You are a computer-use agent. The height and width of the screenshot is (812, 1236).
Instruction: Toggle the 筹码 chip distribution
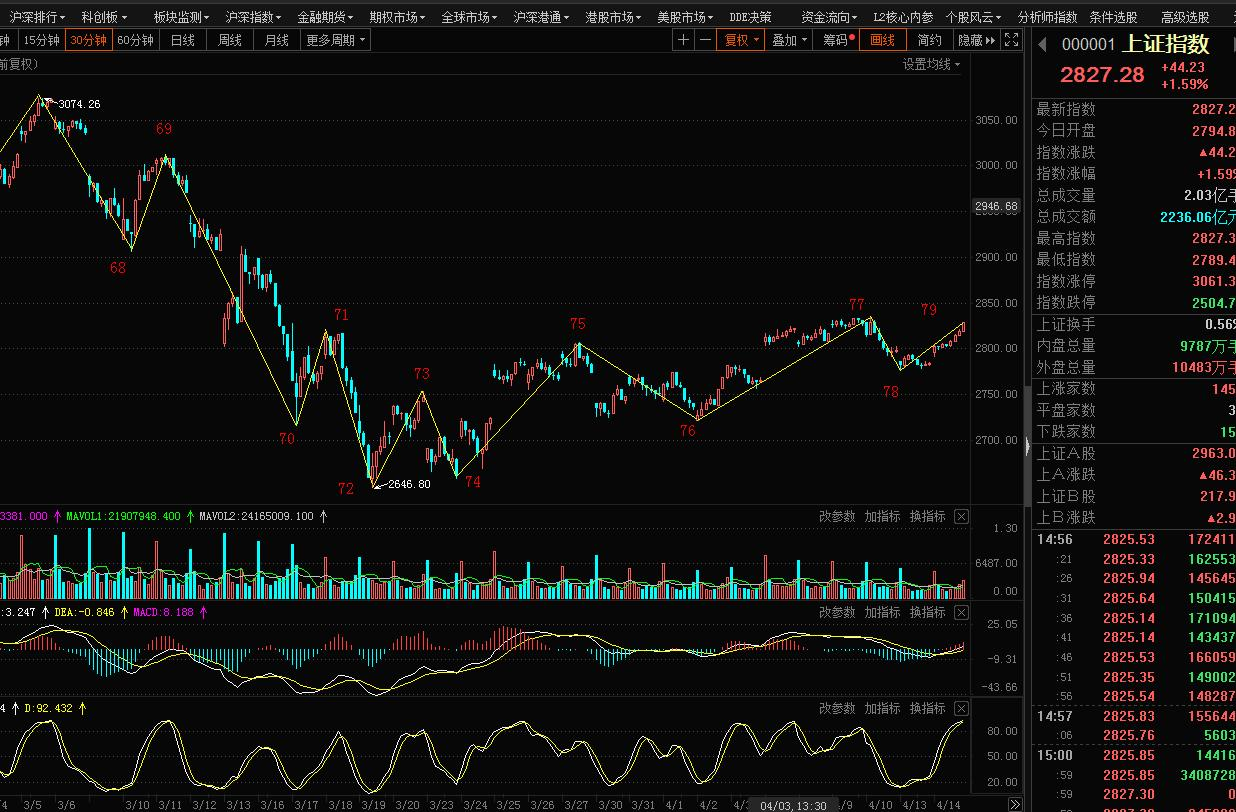835,40
